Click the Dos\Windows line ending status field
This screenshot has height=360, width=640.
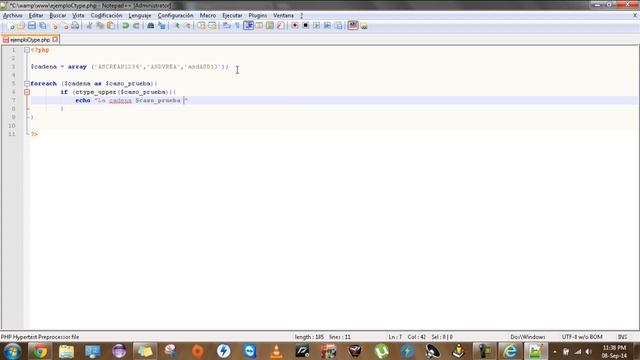click(528, 337)
